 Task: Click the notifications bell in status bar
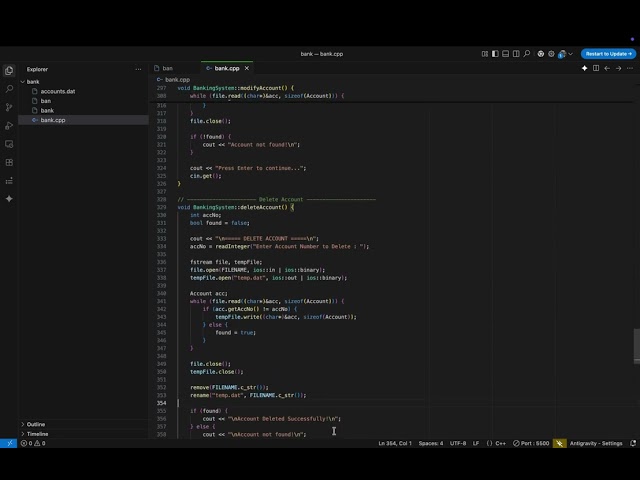pos(633,443)
